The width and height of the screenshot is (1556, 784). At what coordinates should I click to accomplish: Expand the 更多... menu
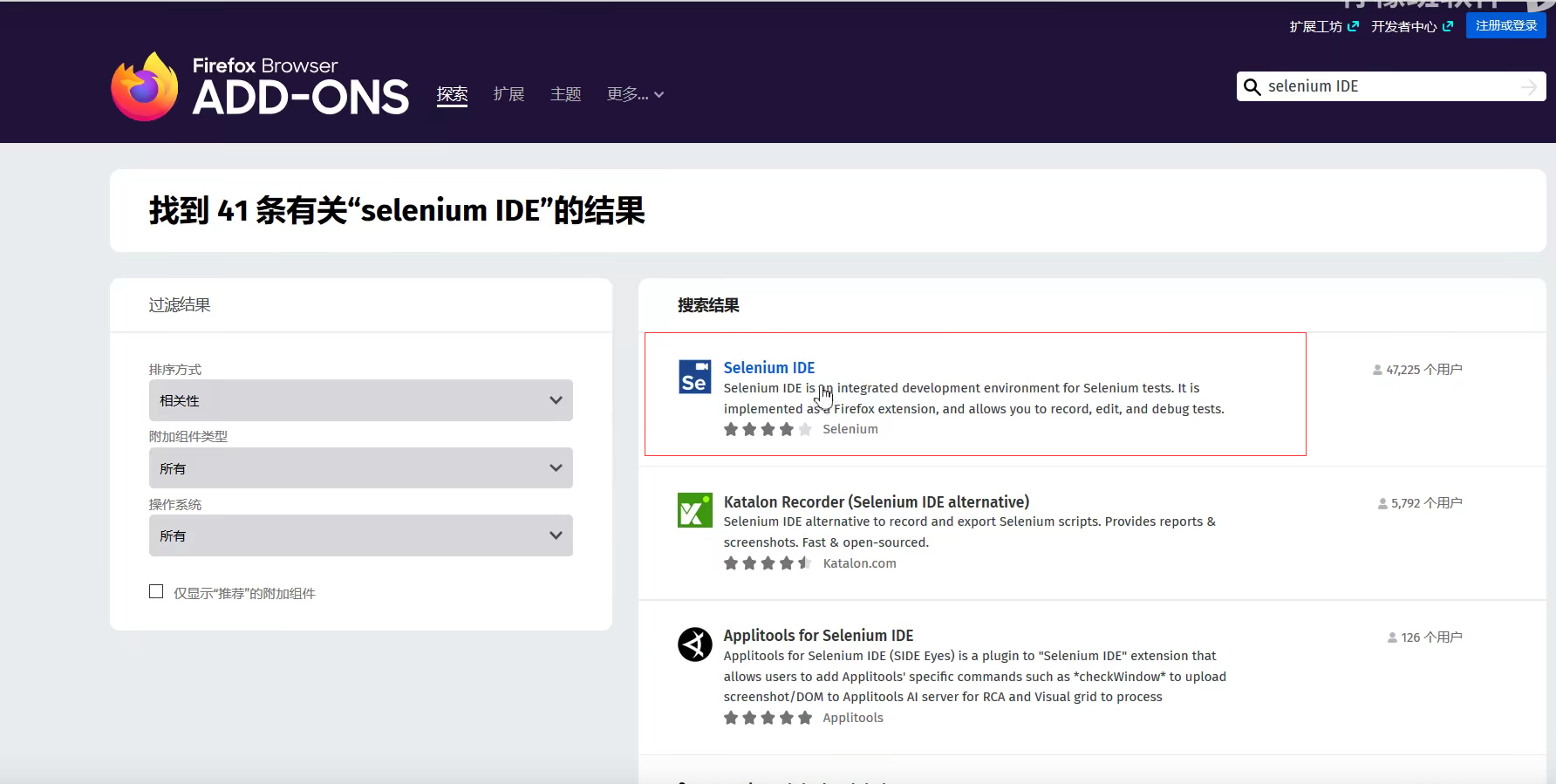pos(635,94)
